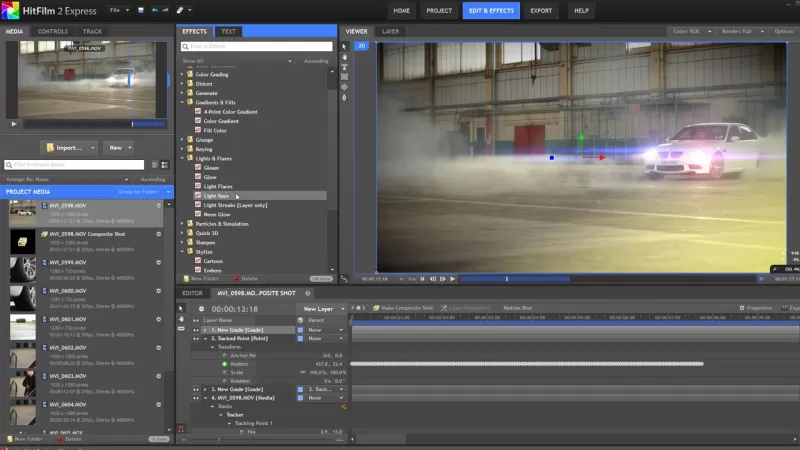Select the arrow Select tool in viewer
This screenshot has height=450, width=800.
345,46
